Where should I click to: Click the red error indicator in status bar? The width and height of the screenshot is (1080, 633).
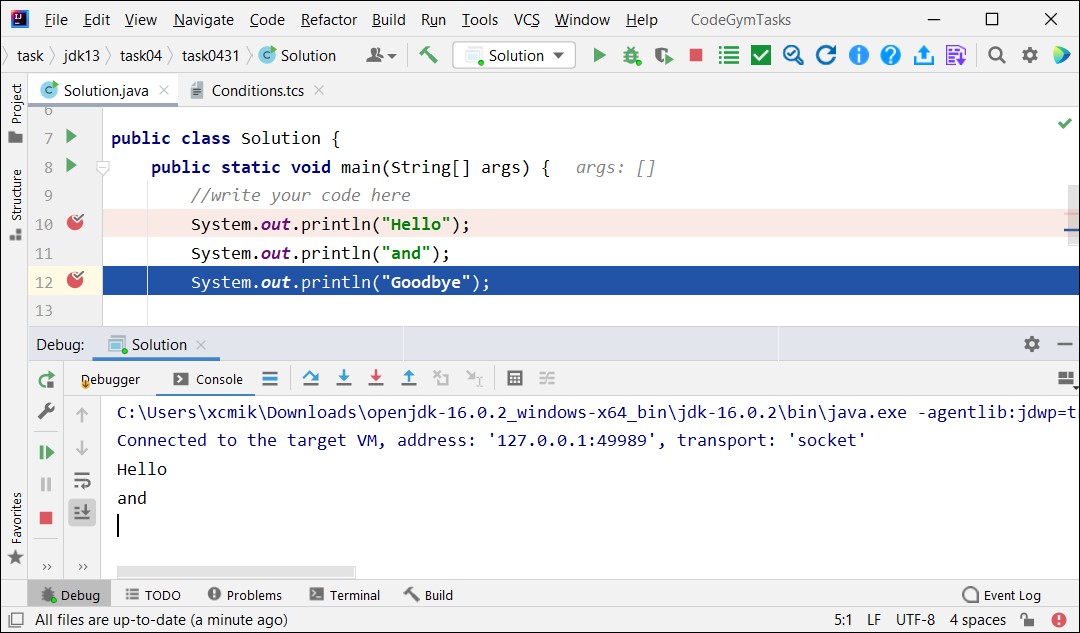pyautogui.click(x=1059, y=619)
